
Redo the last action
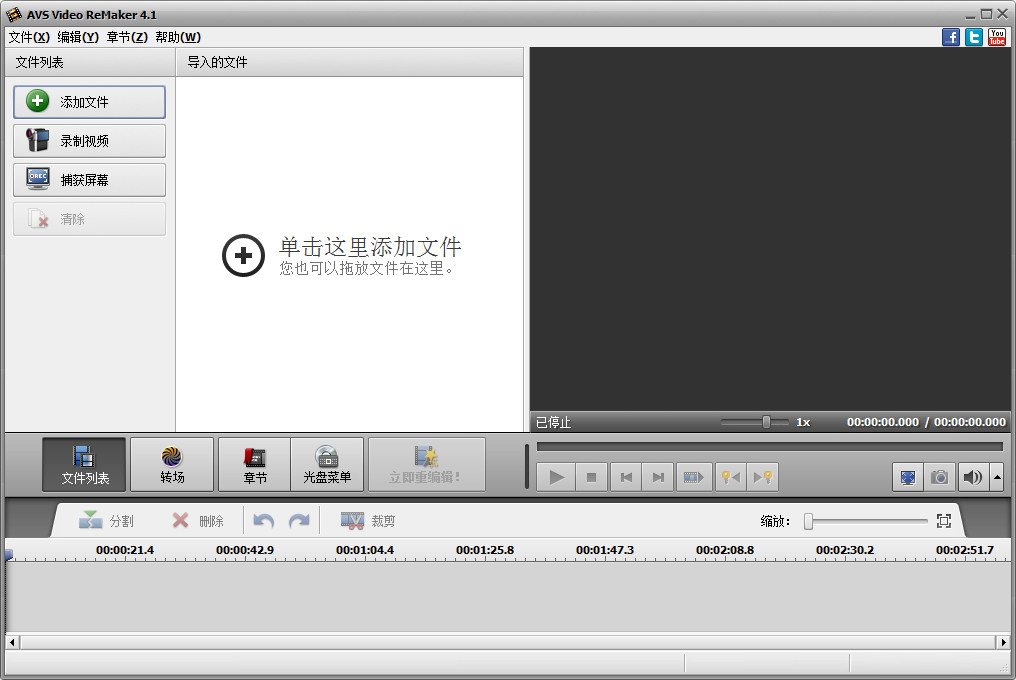299,521
